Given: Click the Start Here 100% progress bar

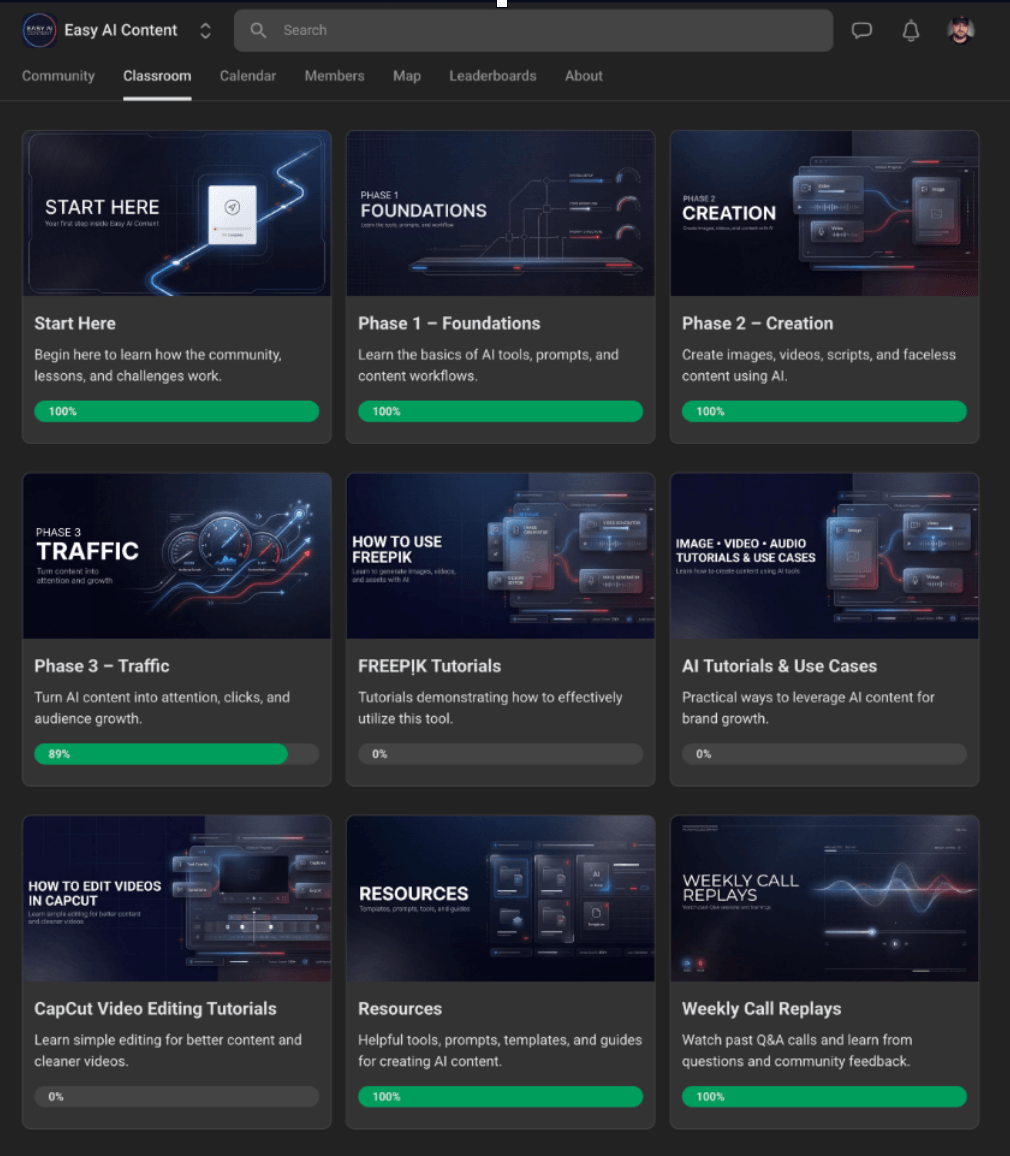Looking at the screenshot, I should pyautogui.click(x=177, y=411).
